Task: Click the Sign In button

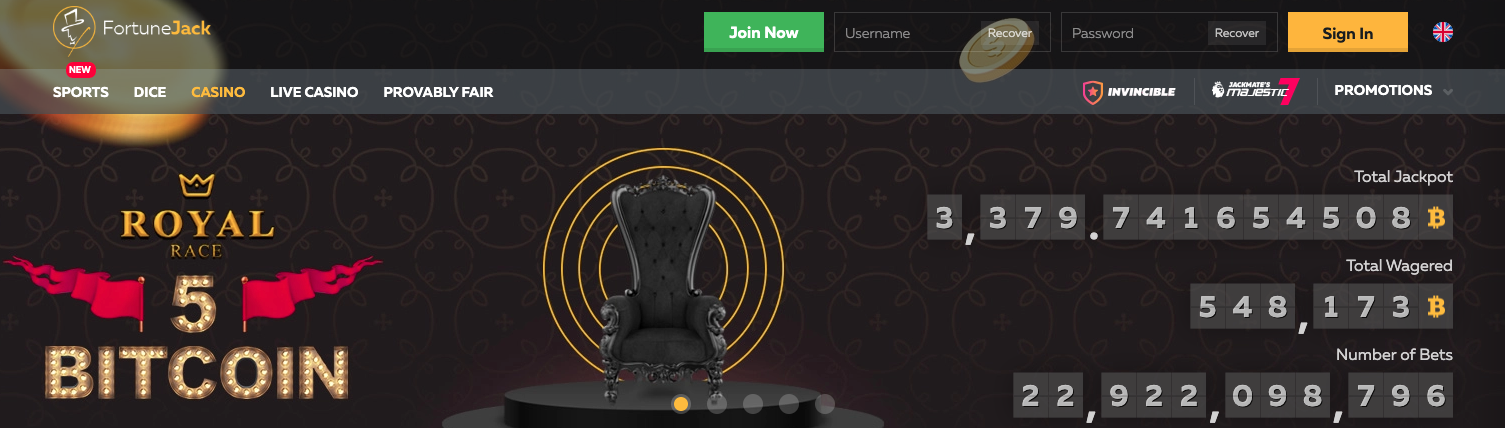Action: point(1348,32)
